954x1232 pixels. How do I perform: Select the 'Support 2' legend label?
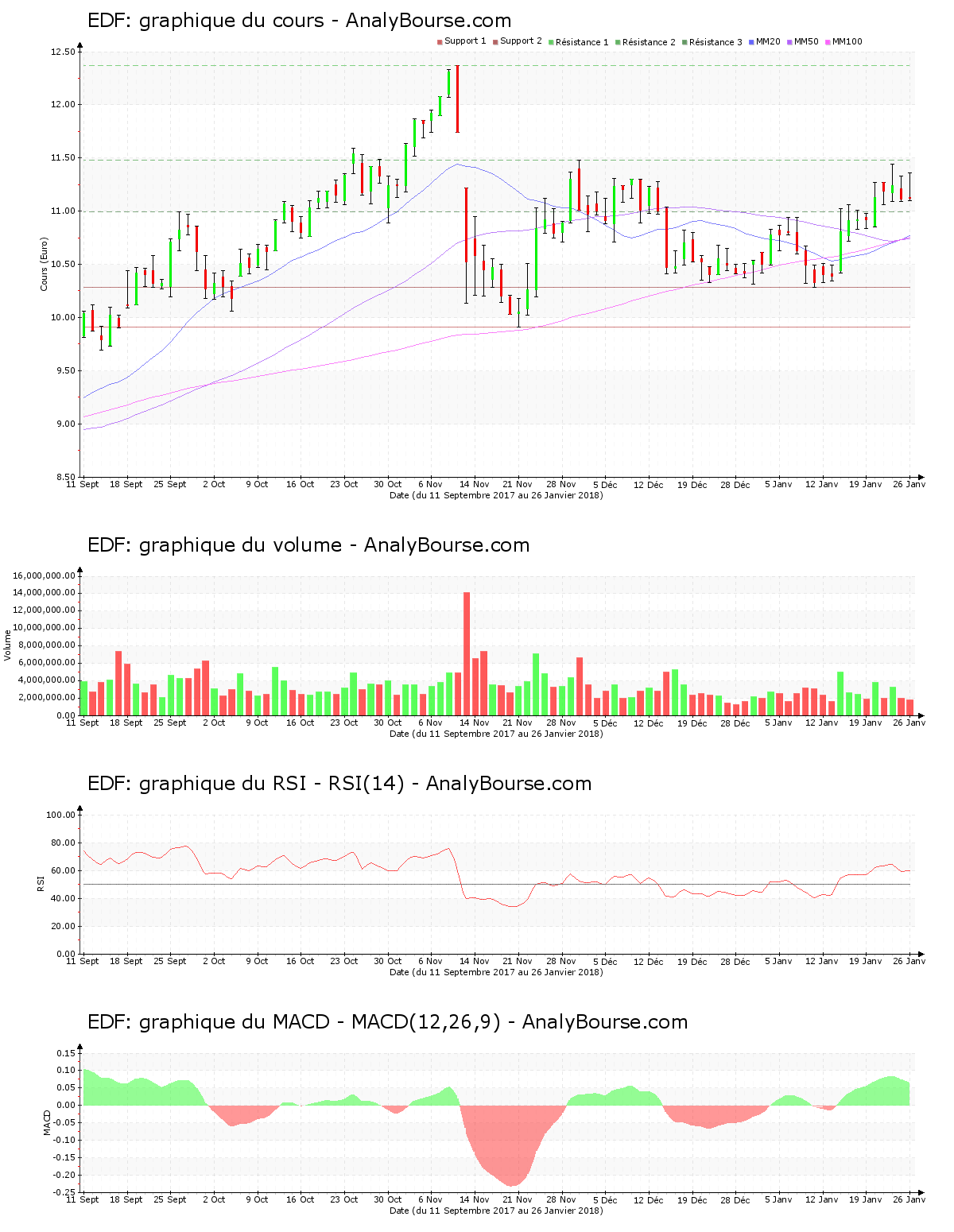pos(521,41)
